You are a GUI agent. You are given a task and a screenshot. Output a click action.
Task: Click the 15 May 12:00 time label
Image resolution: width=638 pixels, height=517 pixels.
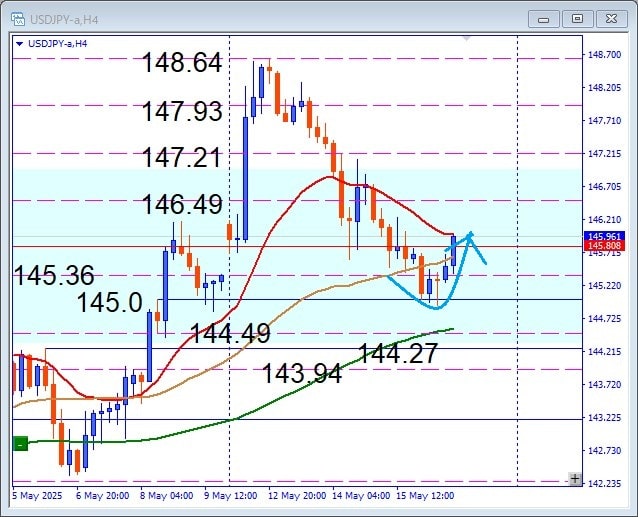425,496
